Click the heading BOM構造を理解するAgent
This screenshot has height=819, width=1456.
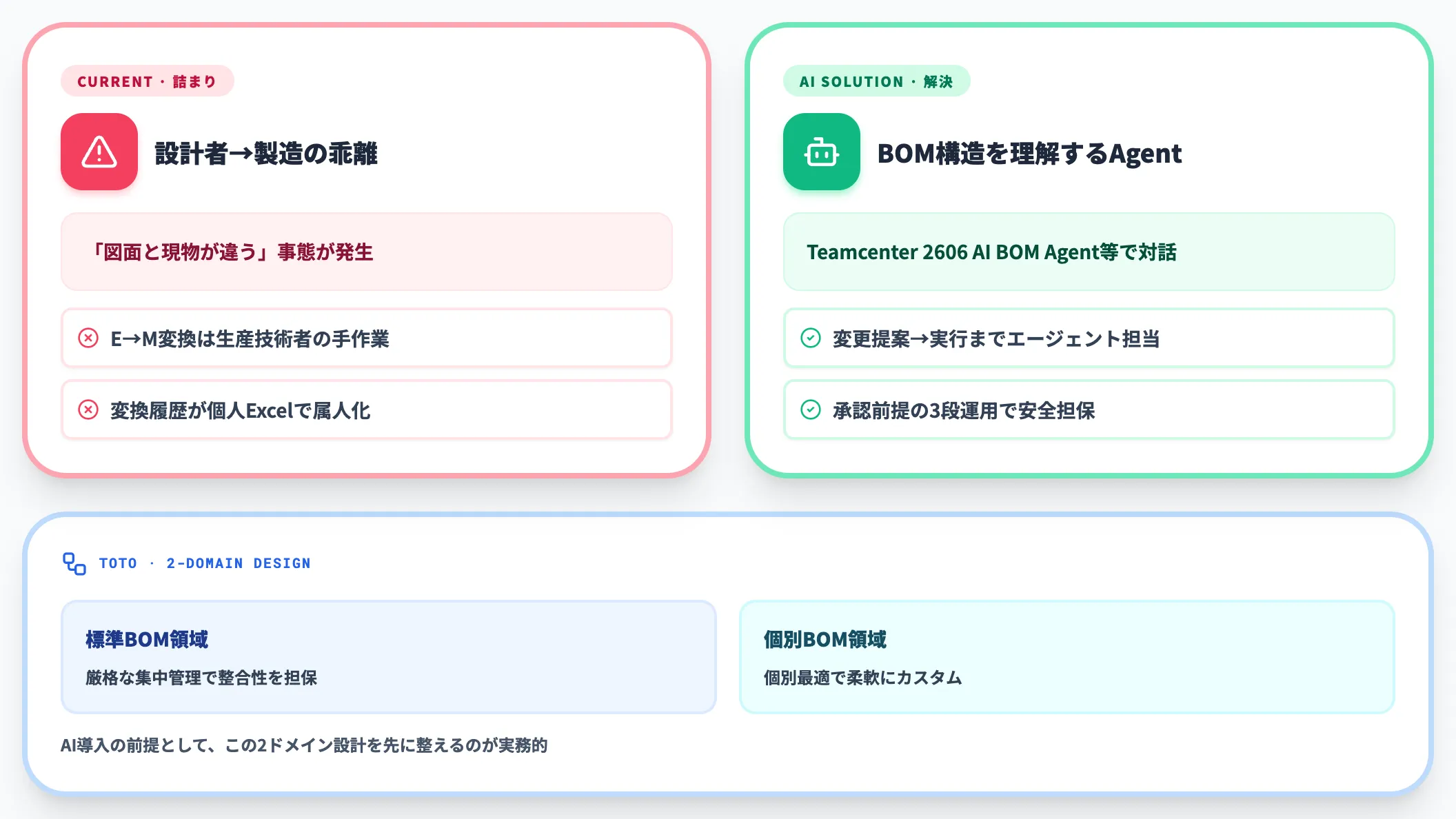tap(1030, 153)
